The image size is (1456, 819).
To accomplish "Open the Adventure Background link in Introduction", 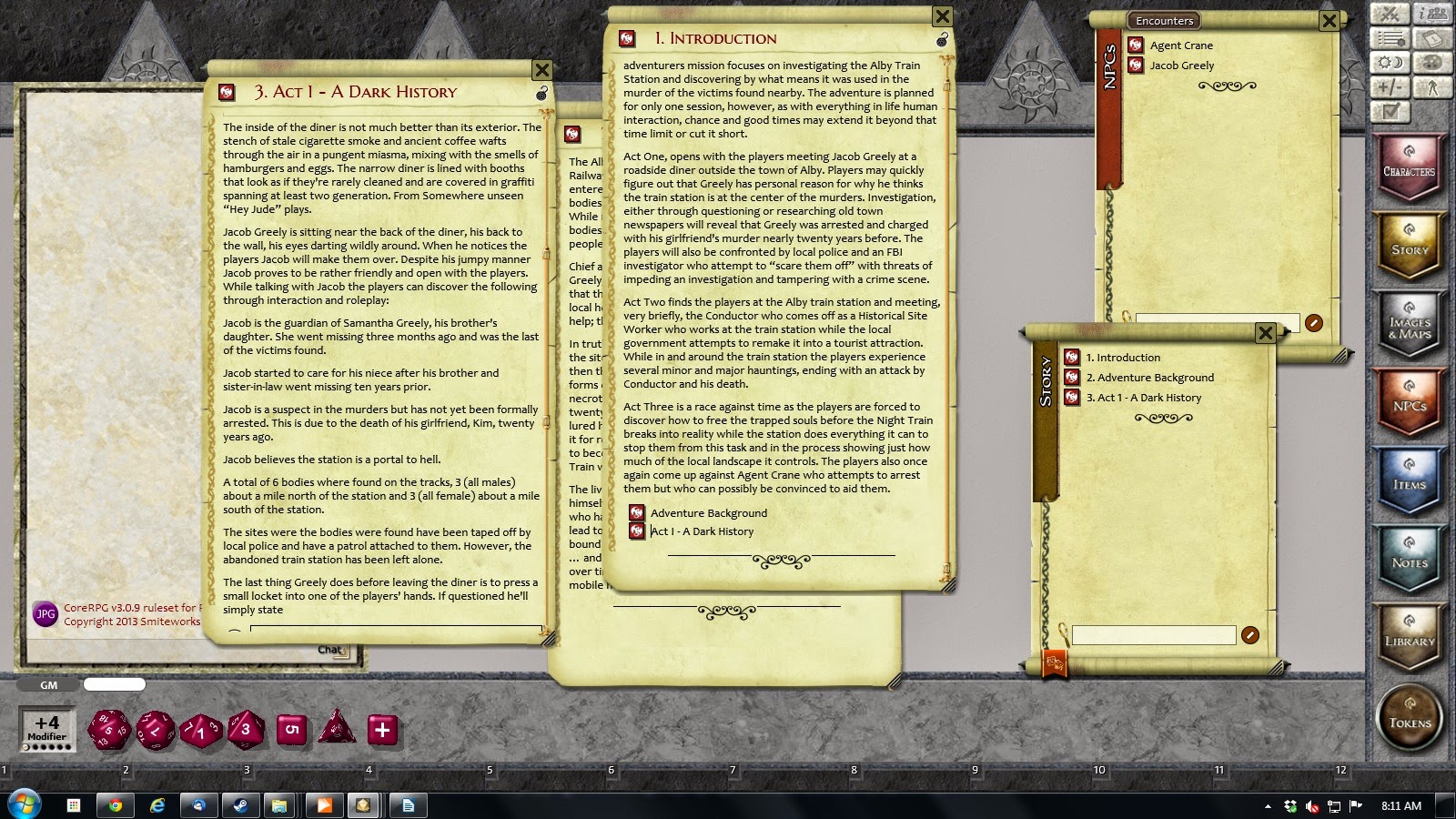I will pyautogui.click(x=709, y=513).
